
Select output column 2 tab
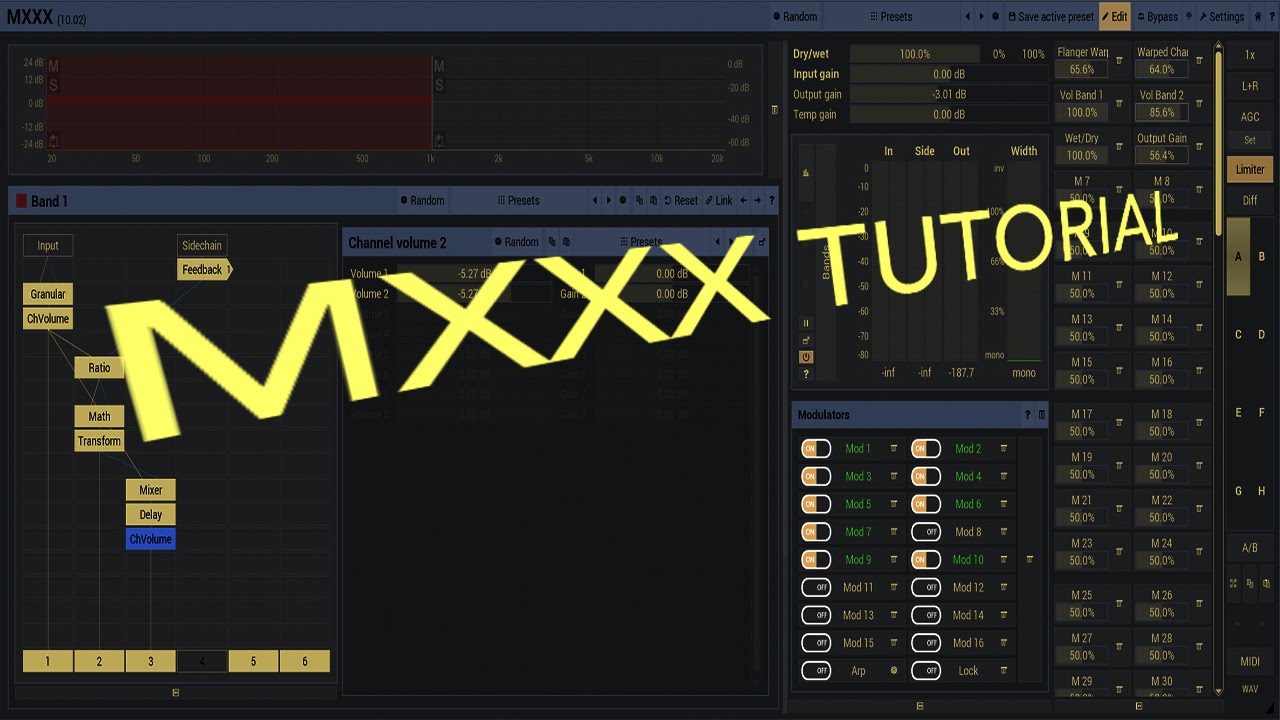pos(99,661)
